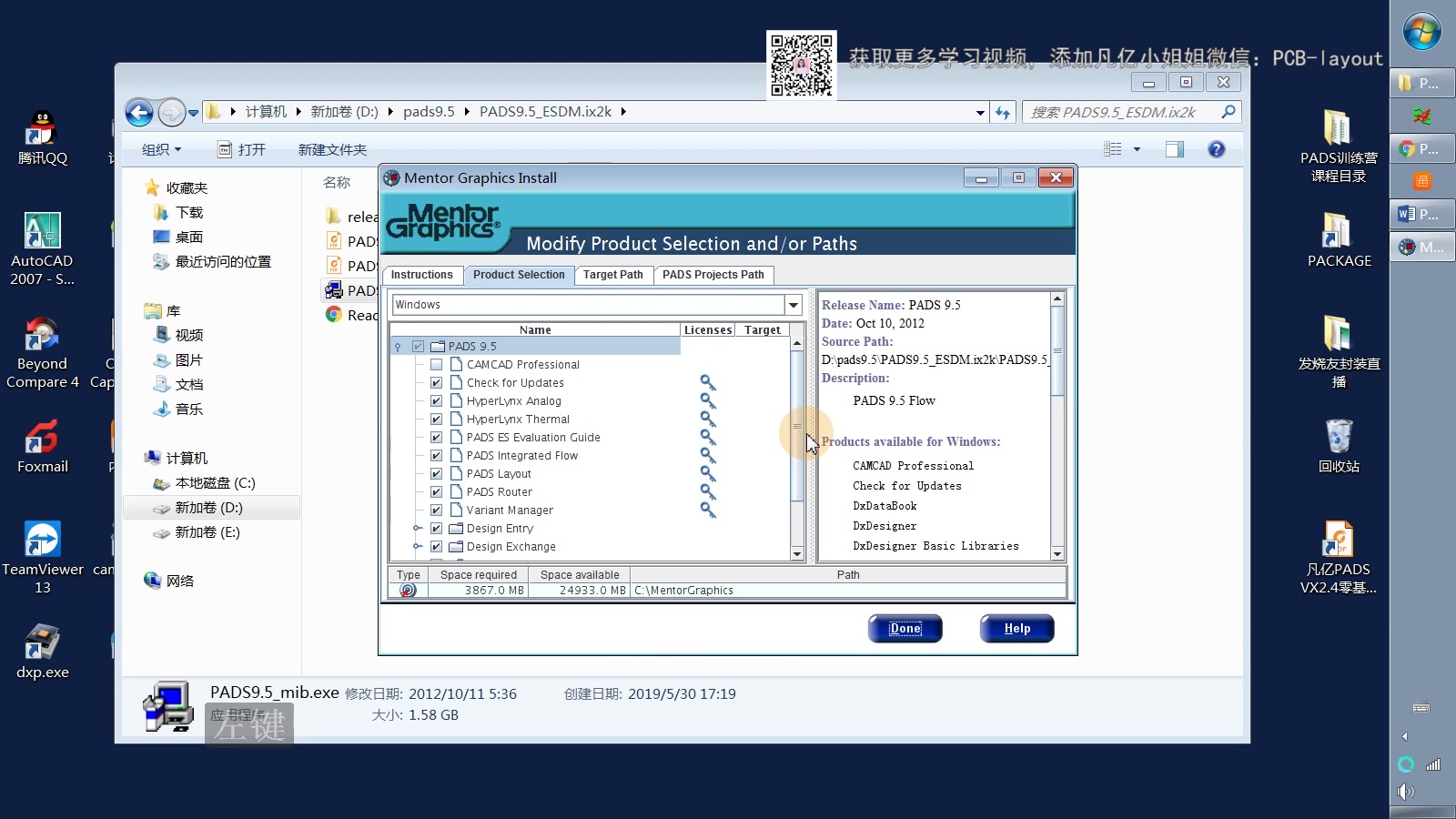Click the target drive type icon in table
1456x819 pixels.
408,590
